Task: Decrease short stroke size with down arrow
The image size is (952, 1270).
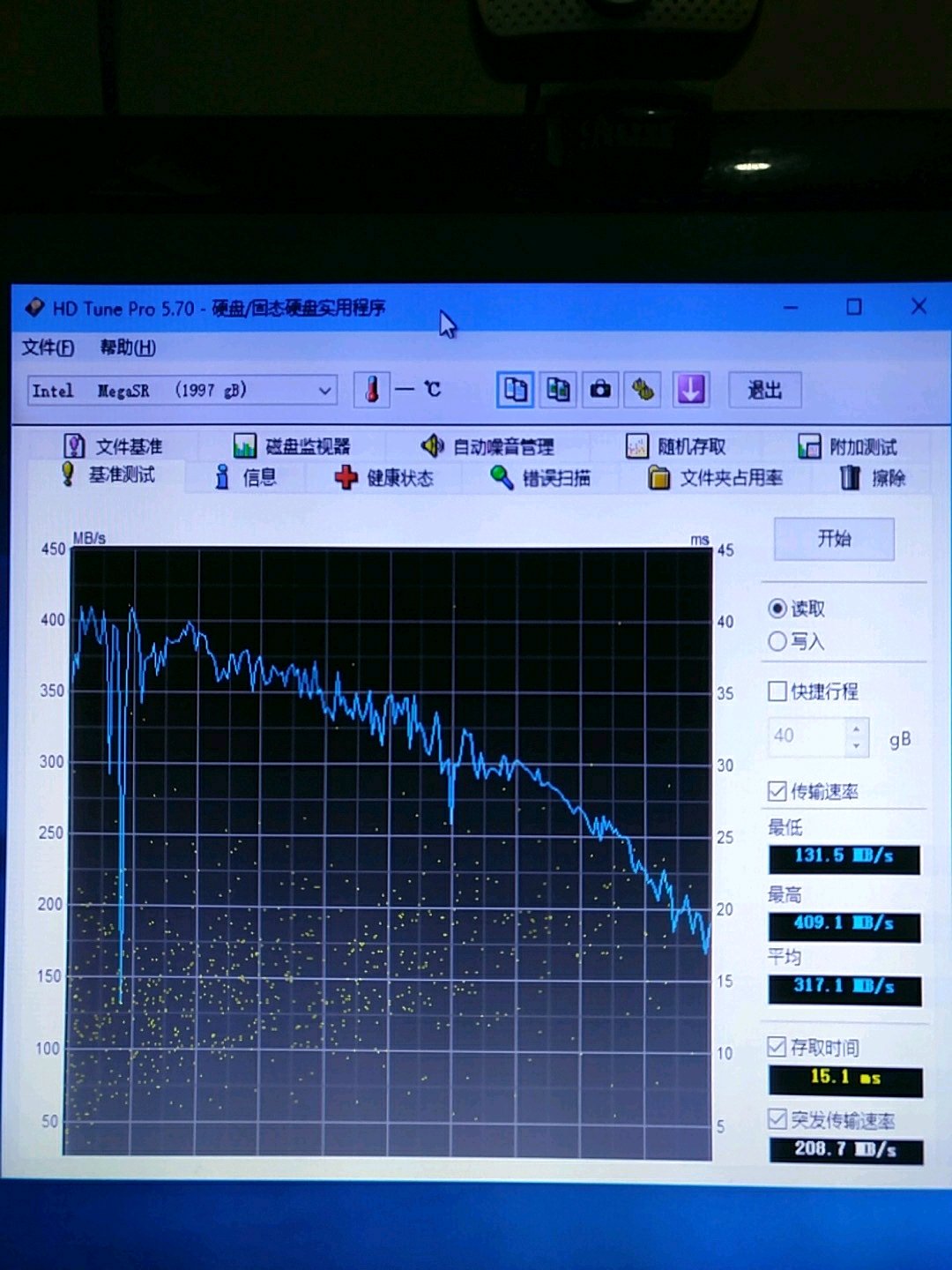Action: [x=856, y=746]
